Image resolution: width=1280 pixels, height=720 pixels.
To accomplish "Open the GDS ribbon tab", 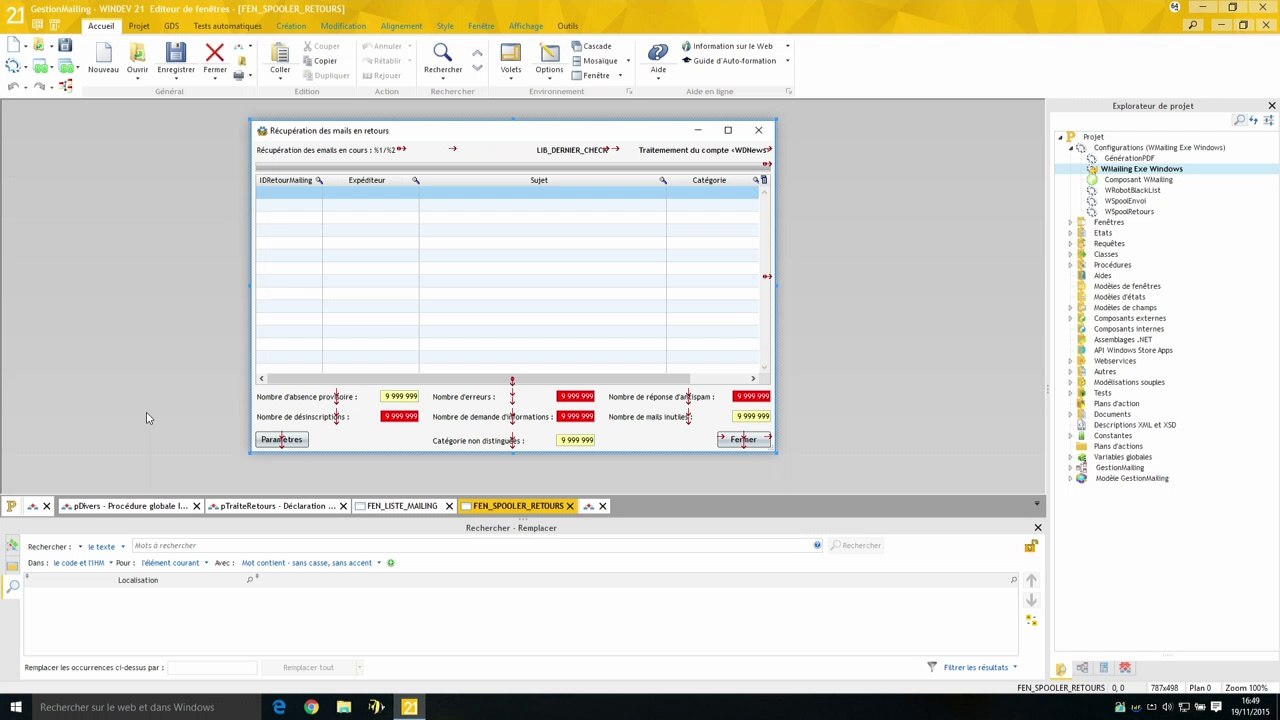I will pyautogui.click(x=171, y=26).
